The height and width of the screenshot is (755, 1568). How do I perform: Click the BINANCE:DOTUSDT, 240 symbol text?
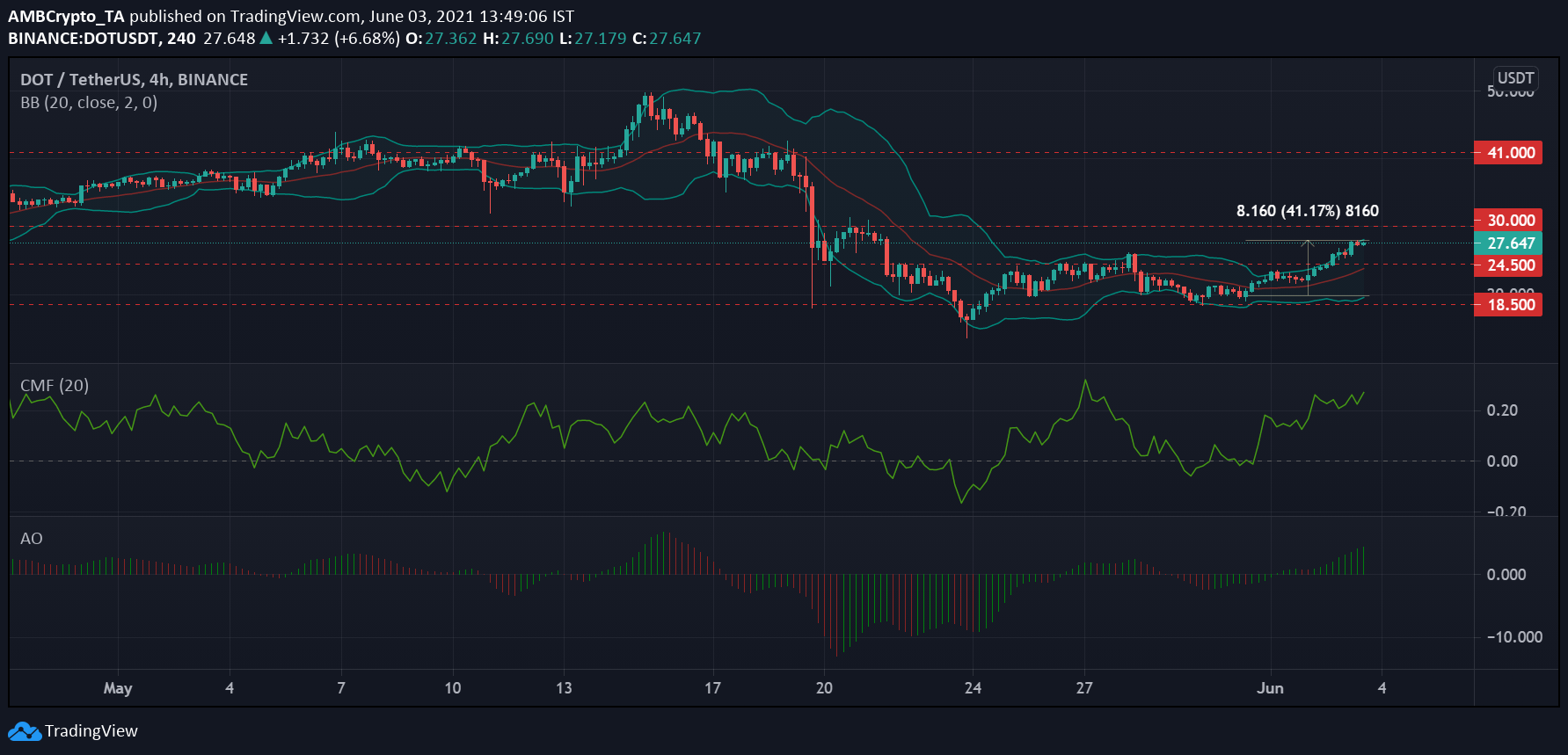pos(102,39)
